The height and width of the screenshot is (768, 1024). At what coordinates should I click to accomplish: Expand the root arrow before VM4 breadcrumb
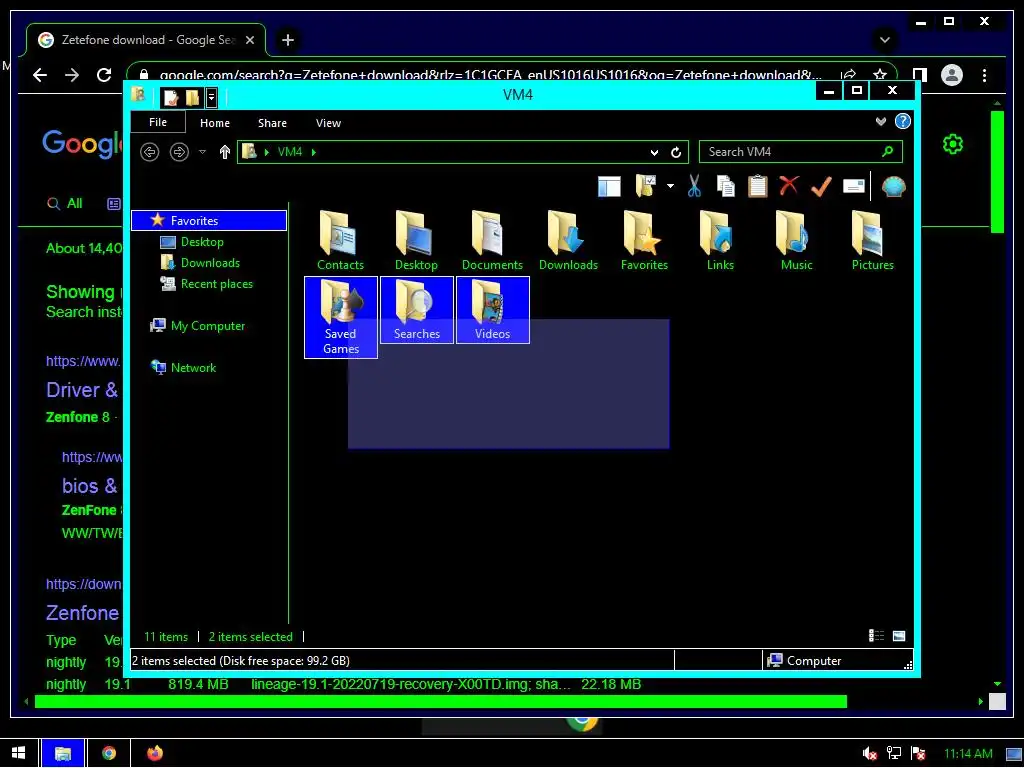[266, 152]
